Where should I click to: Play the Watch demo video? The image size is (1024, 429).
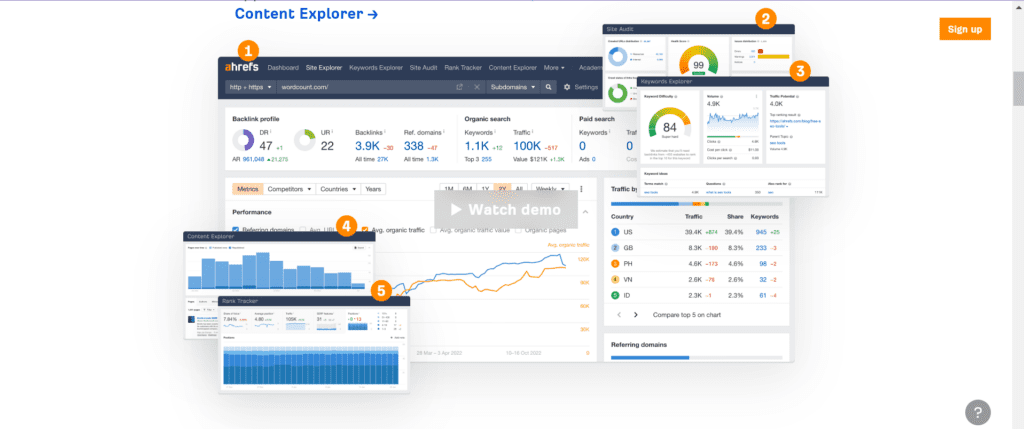[505, 209]
